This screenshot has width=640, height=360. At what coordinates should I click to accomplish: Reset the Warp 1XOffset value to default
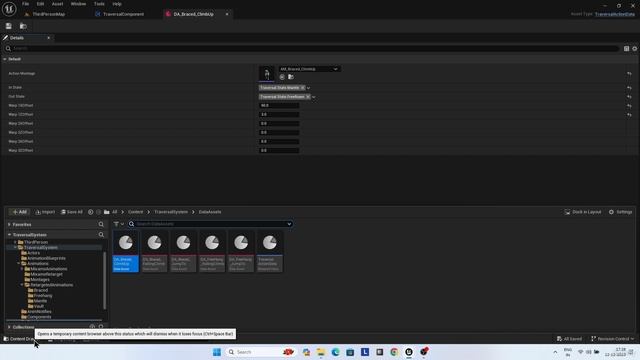point(629,106)
